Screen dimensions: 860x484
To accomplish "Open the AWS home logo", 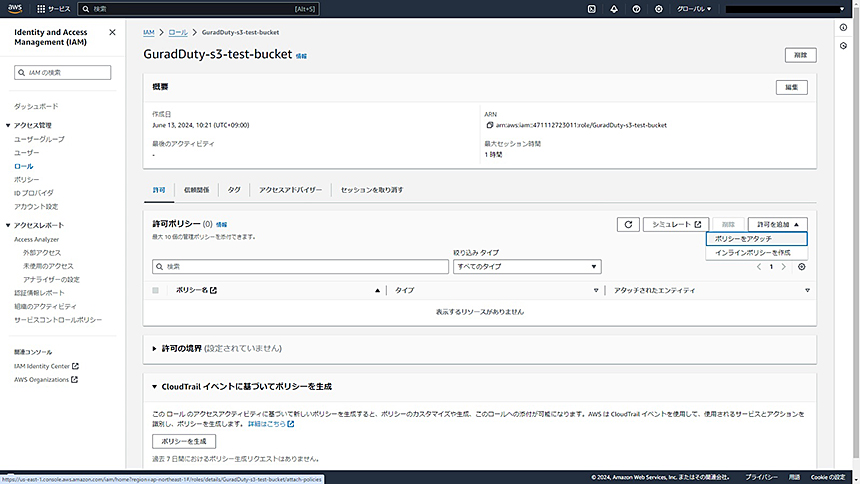I will click(x=15, y=9).
